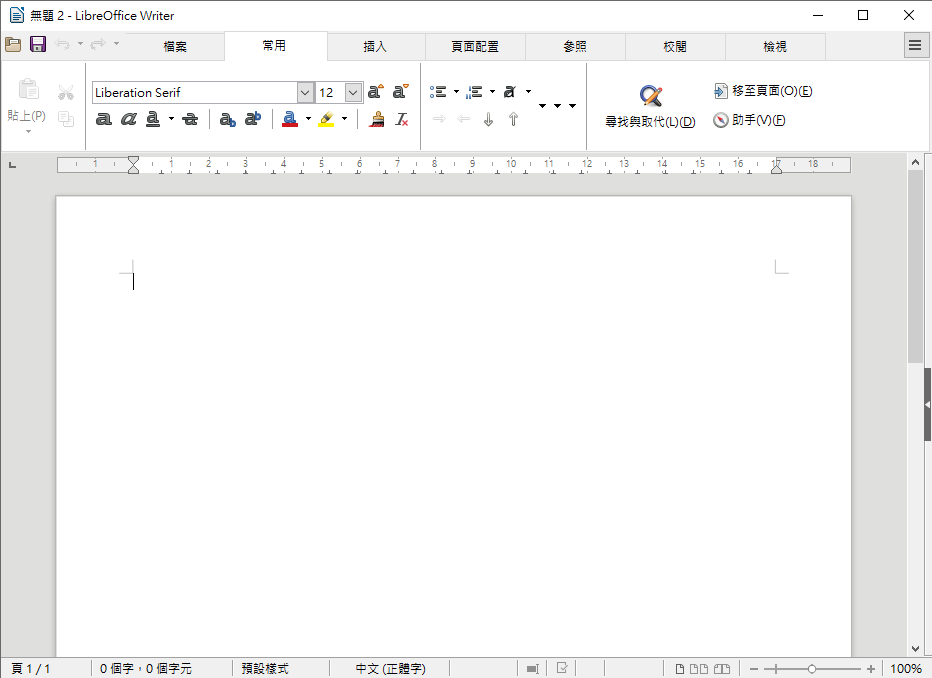Click the document modified status icon

click(x=562, y=668)
